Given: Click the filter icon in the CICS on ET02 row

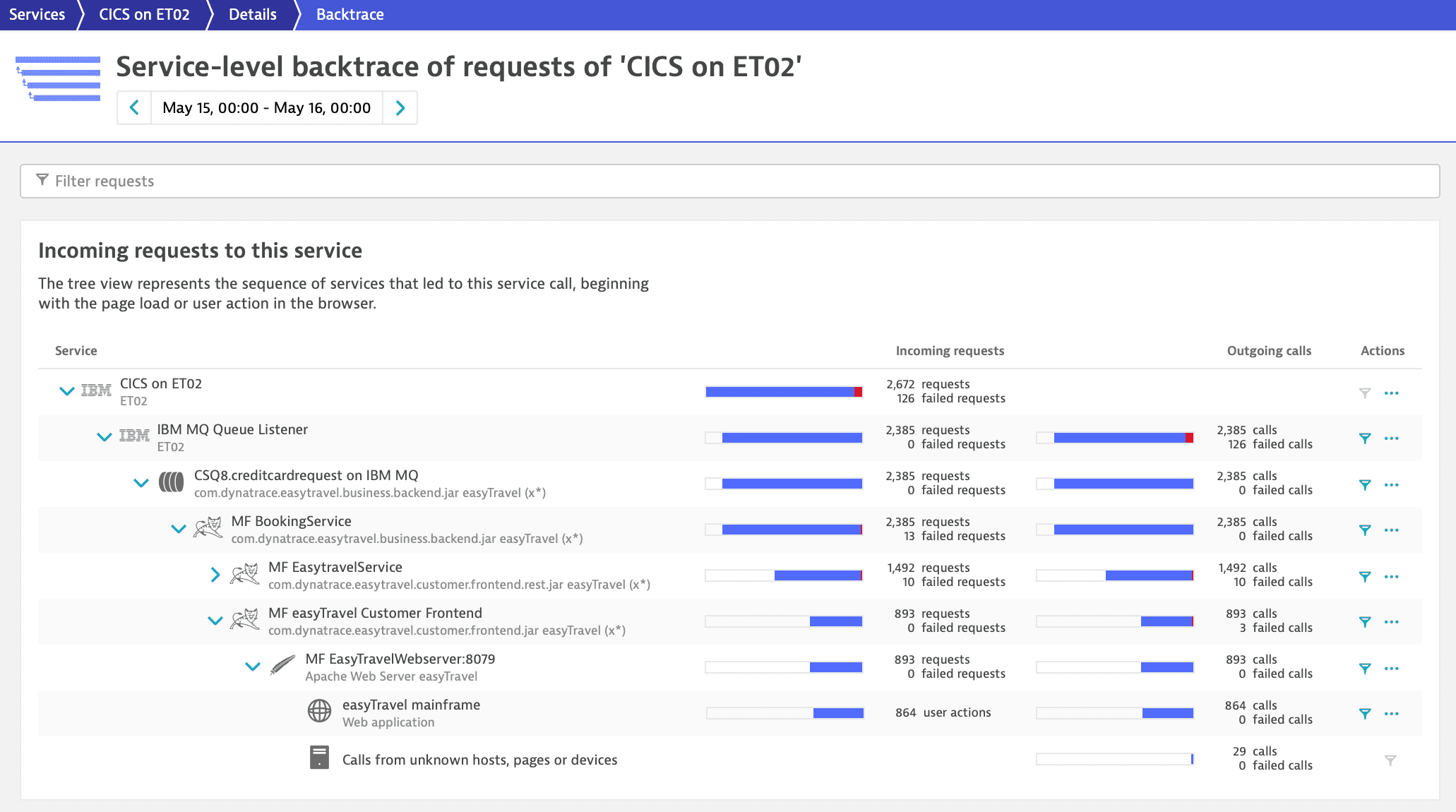Looking at the screenshot, I should [1365, 393].
